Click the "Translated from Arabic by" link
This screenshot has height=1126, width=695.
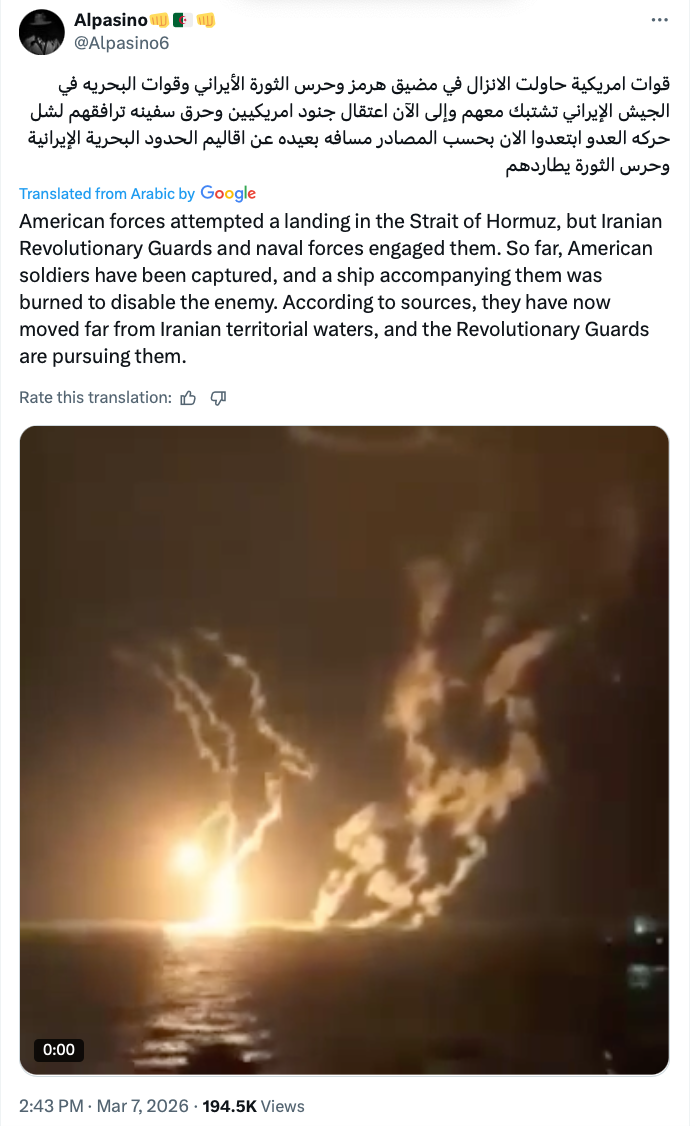click(x=107, y=194)
